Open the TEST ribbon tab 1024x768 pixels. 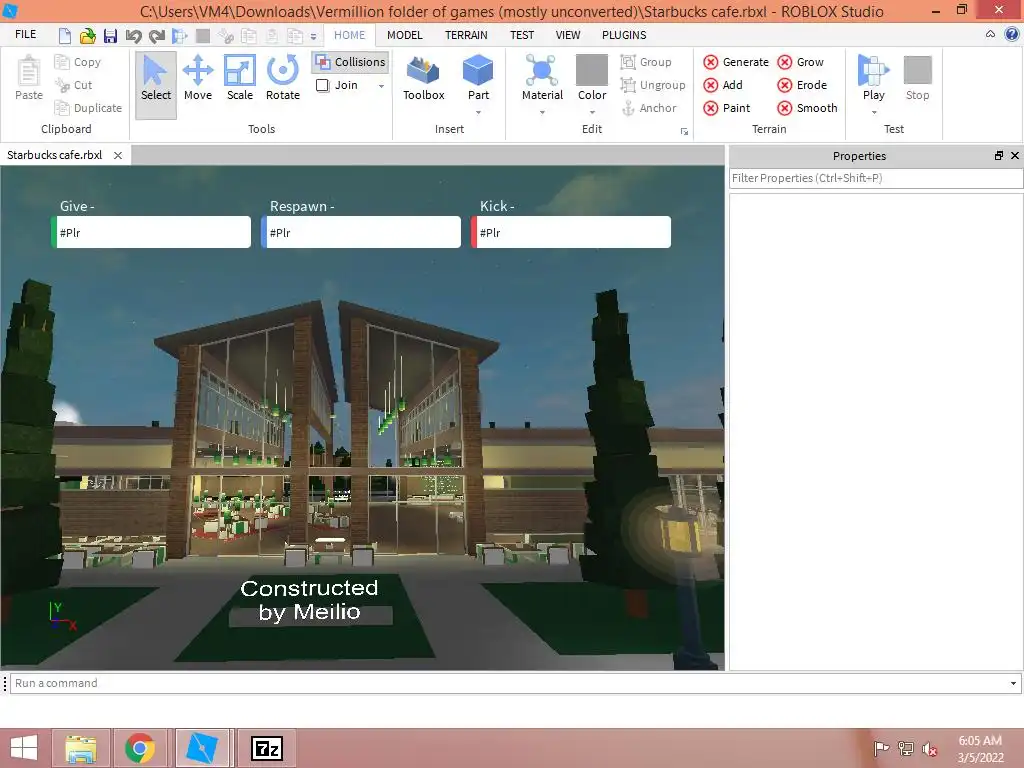click(x=522, y=35)
